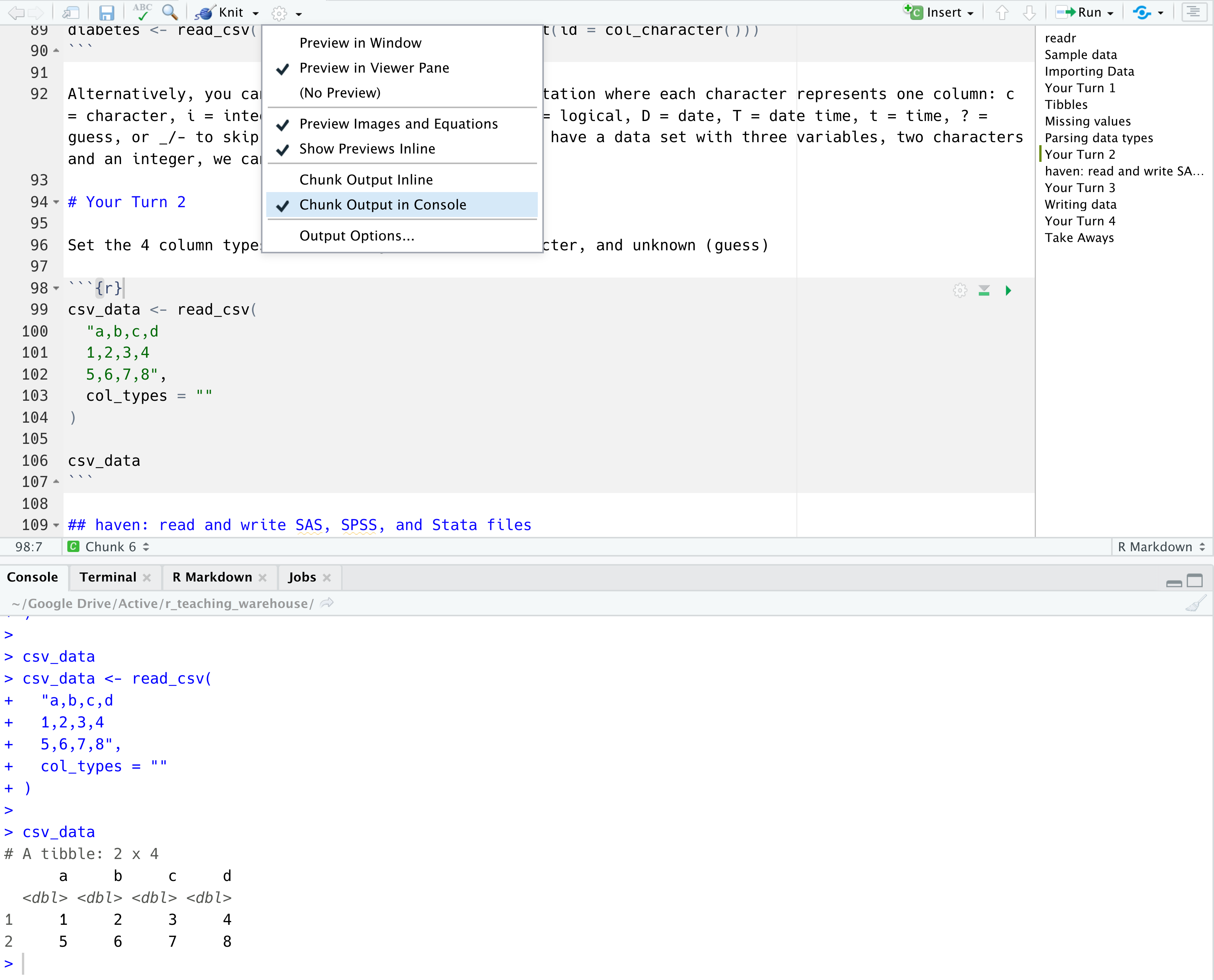Jump to haven: read and write SA... entry

(x=1124, y=171)
